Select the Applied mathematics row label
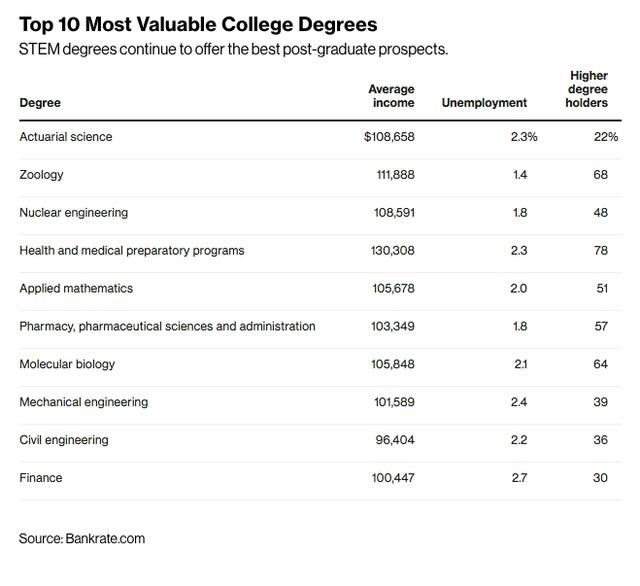 tap(76, 289)
